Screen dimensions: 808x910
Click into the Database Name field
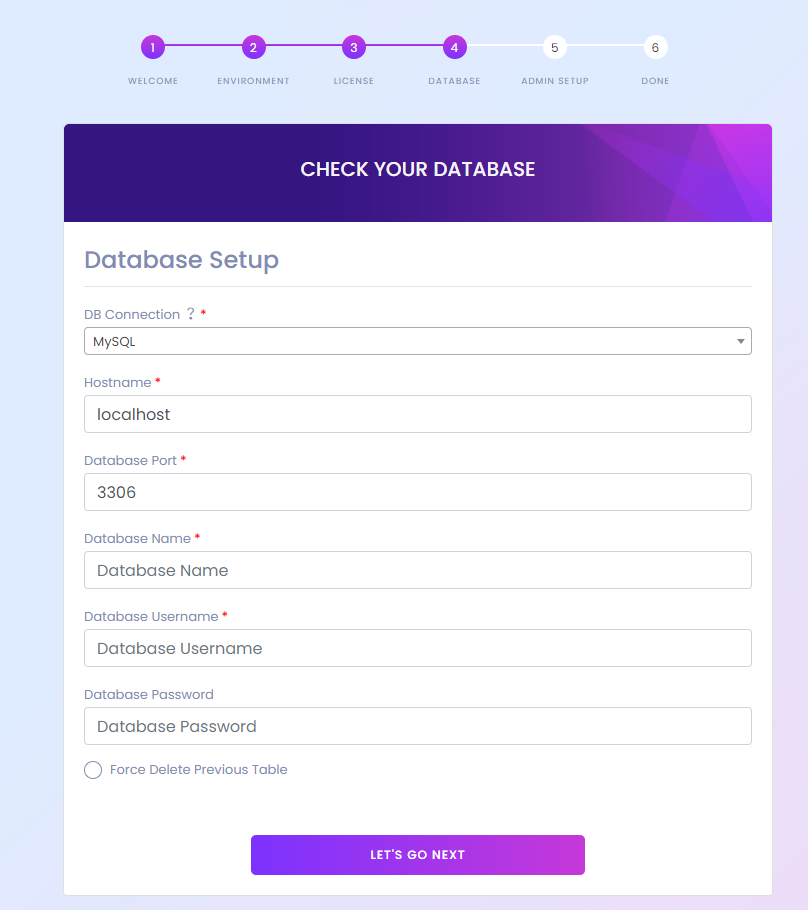(x=417, y=570)
